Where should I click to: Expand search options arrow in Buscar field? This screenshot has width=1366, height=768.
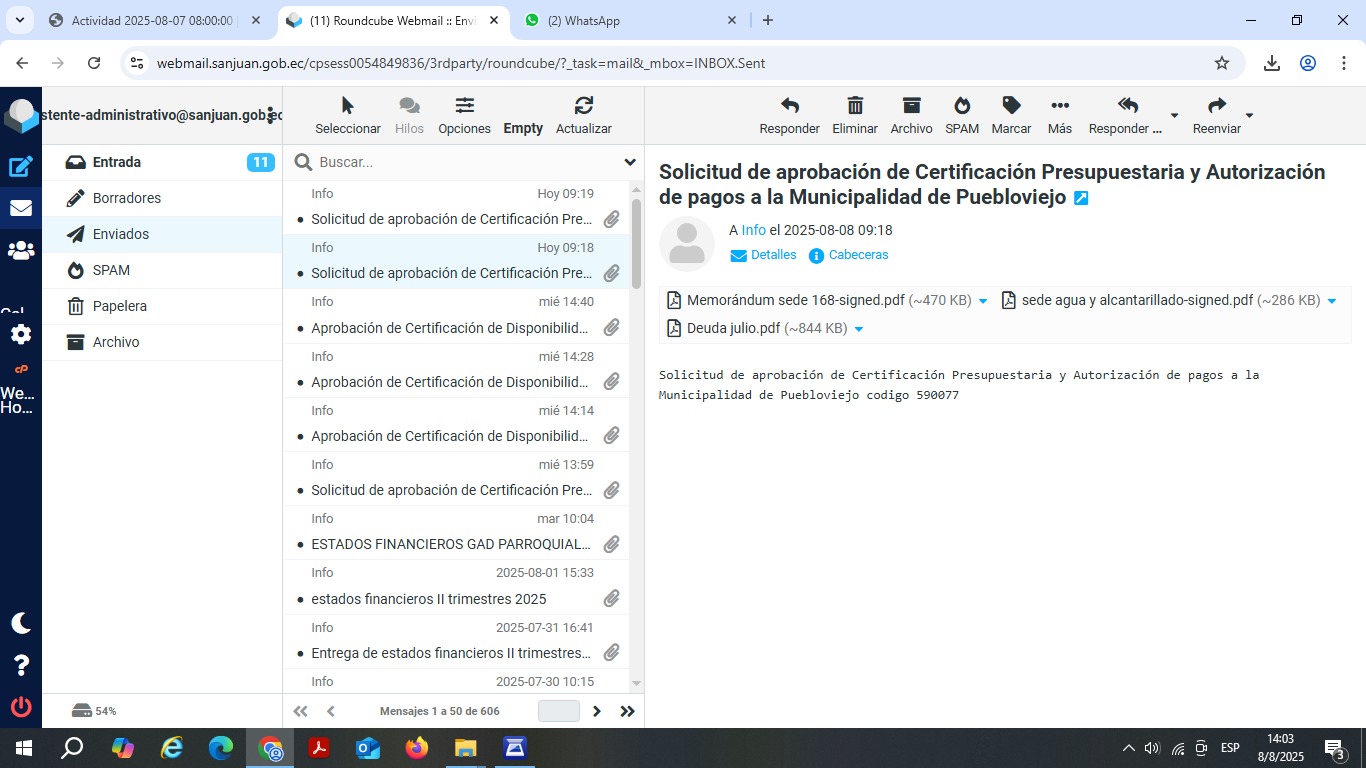click(630, 162)
